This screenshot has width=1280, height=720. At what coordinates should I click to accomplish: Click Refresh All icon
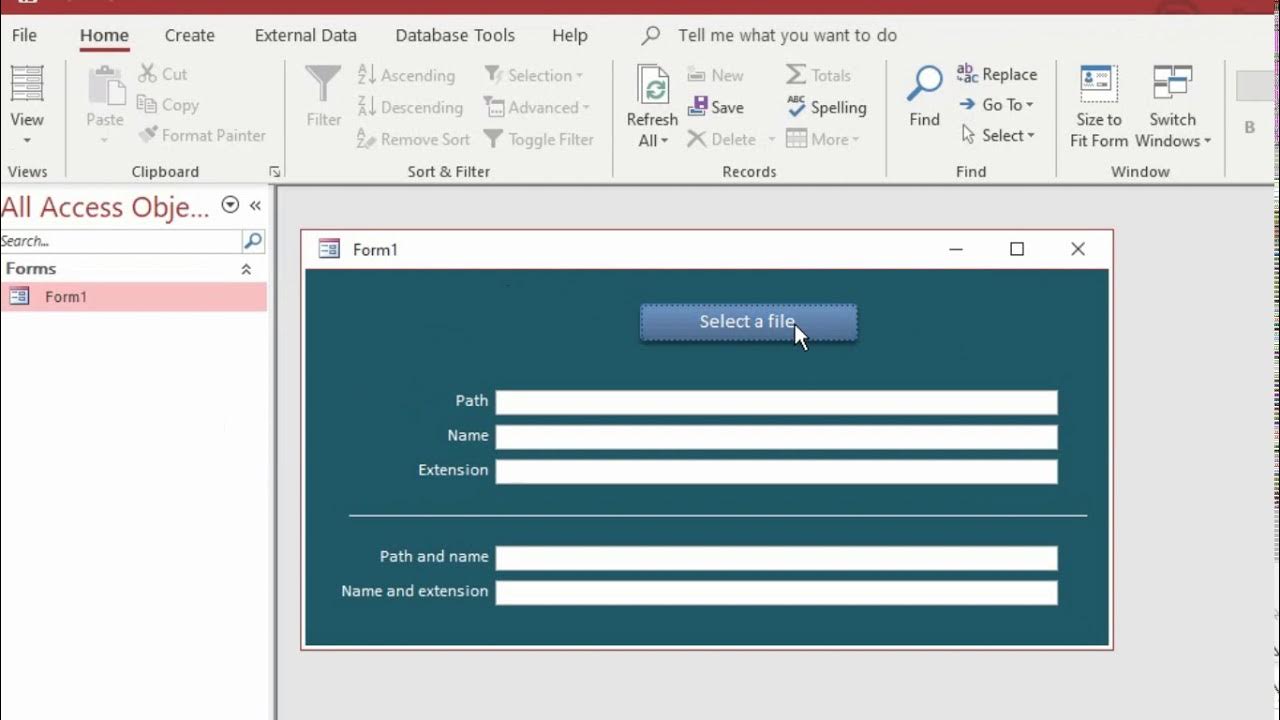pos(653,87)
